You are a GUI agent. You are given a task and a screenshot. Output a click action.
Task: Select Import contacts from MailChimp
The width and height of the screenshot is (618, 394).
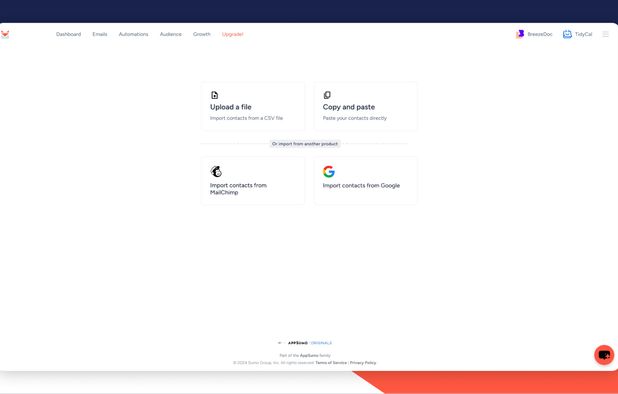tap(253, 180)
